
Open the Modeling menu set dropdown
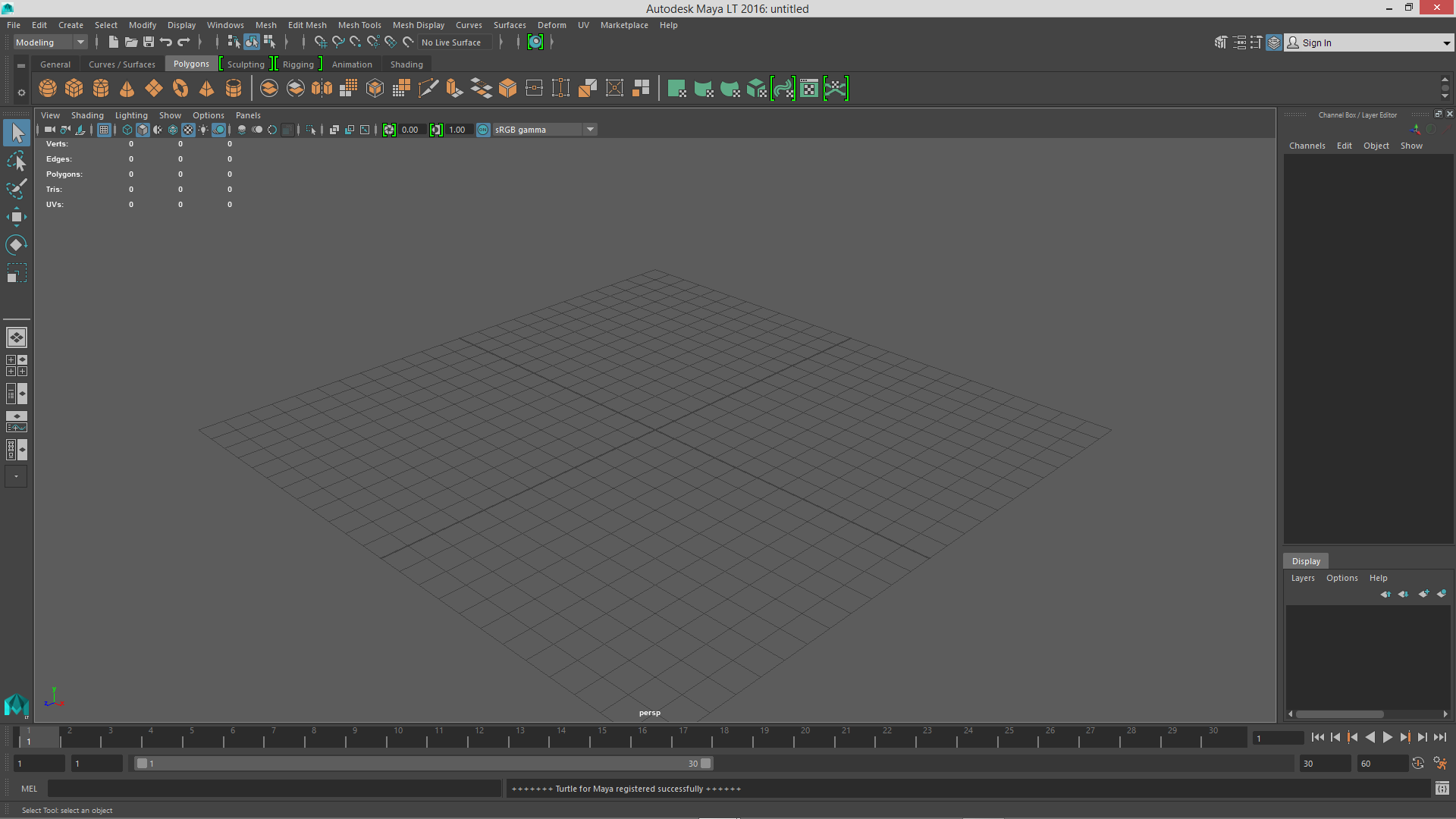click(x=50, y=42)
